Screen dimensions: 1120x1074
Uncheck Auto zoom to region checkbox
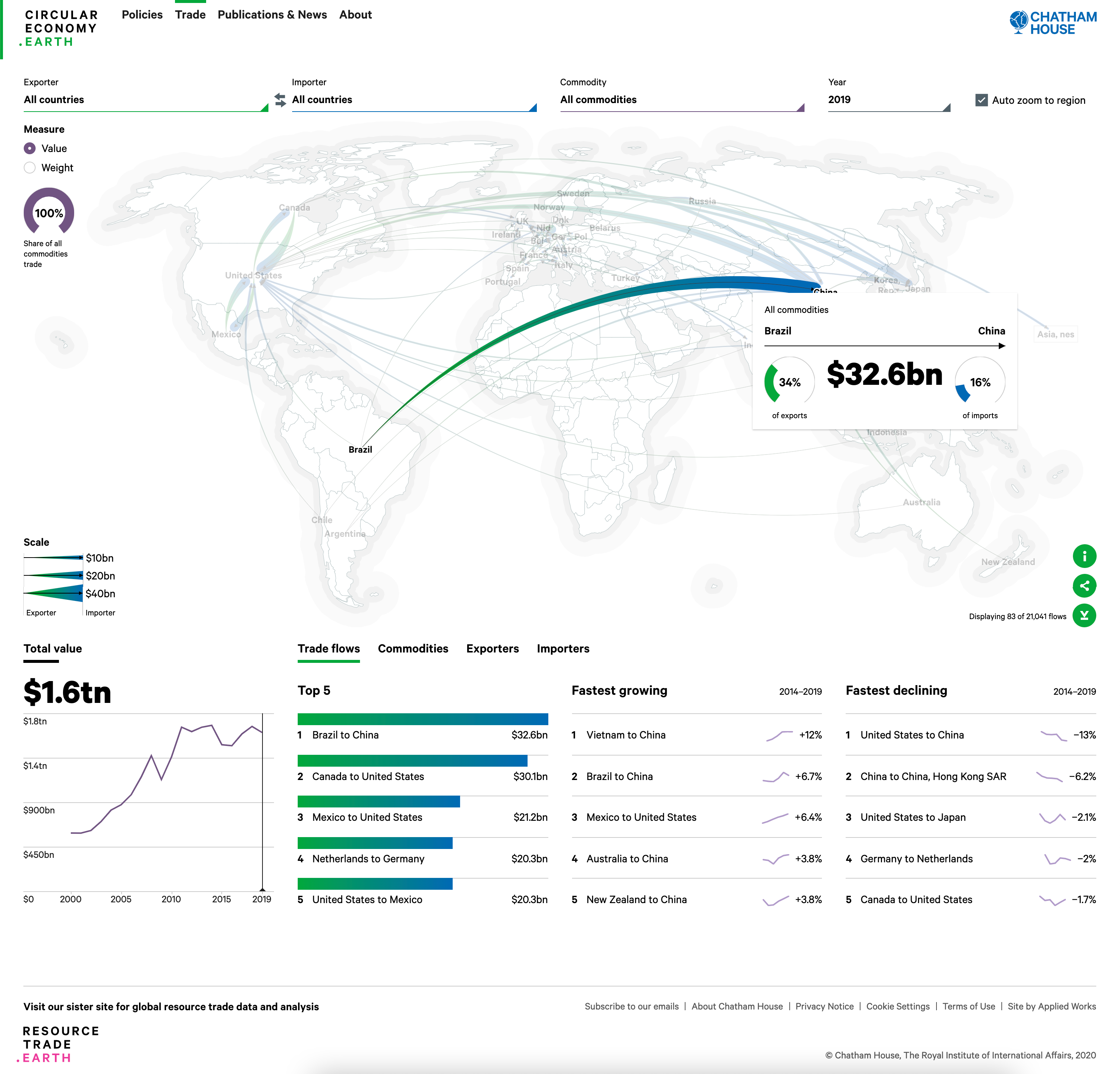pyautogui.click(x=981, y=100)
